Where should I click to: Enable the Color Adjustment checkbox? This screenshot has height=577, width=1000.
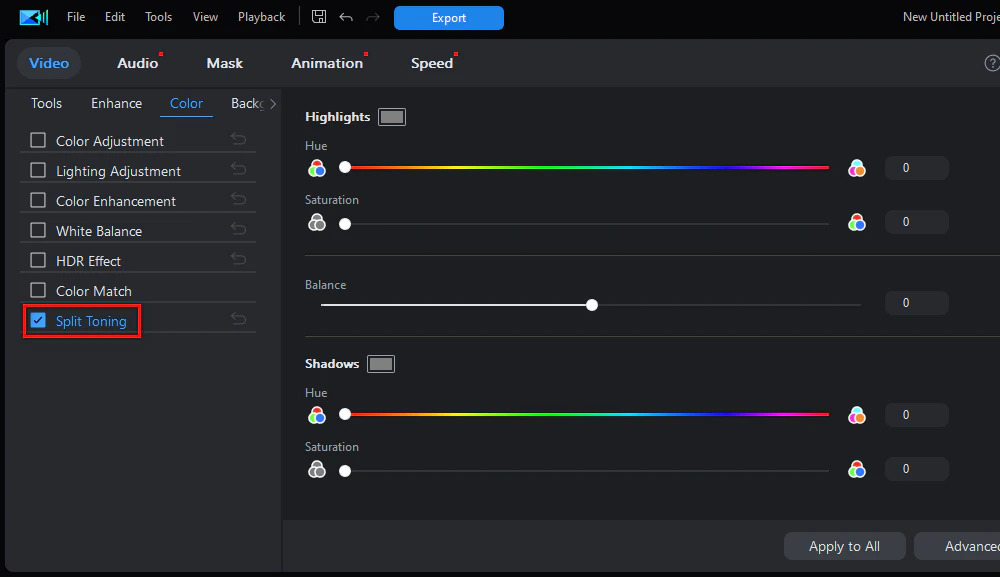pyautogui.click(x=38, y=140)
